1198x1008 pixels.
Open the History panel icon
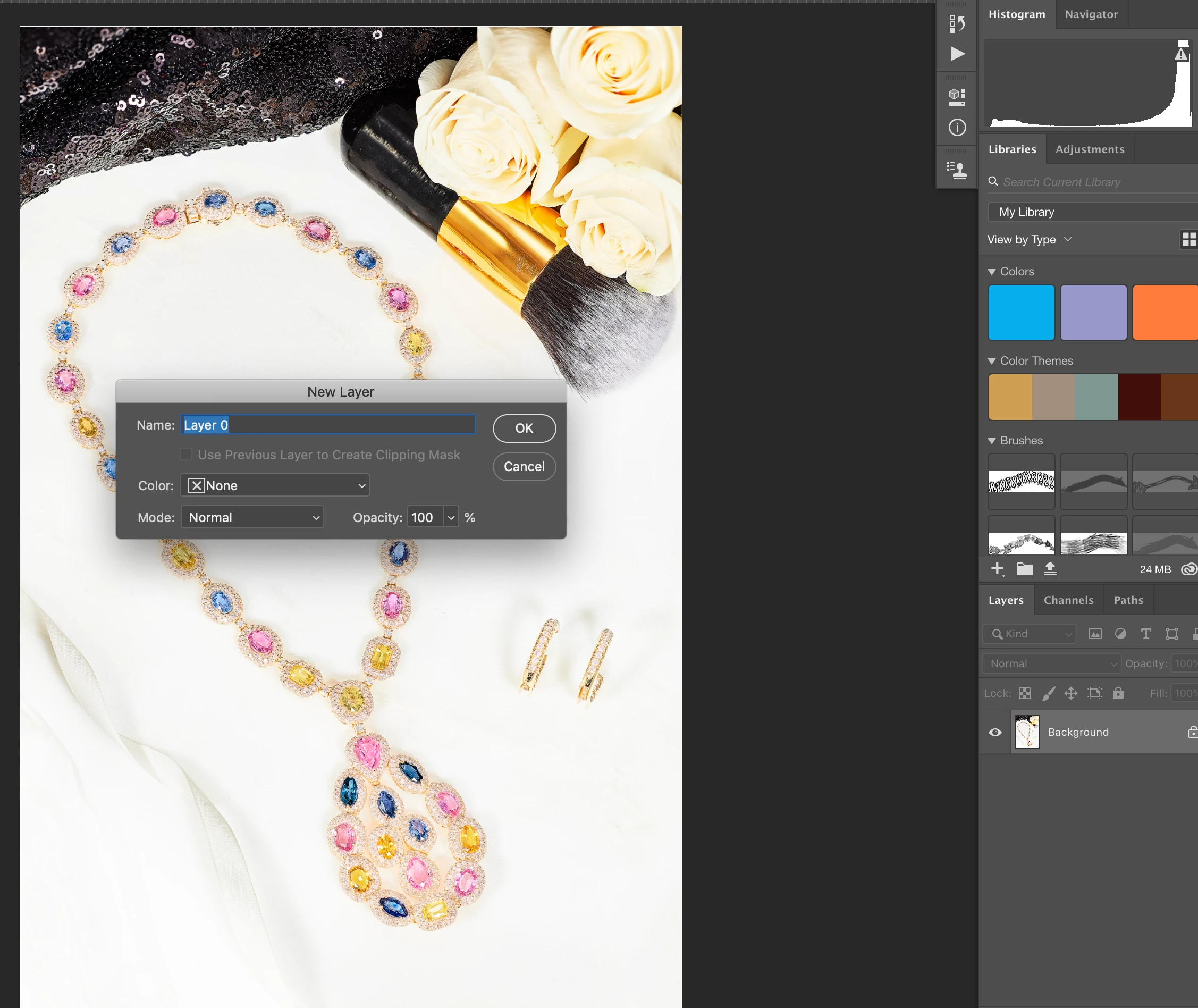(957, 23)
